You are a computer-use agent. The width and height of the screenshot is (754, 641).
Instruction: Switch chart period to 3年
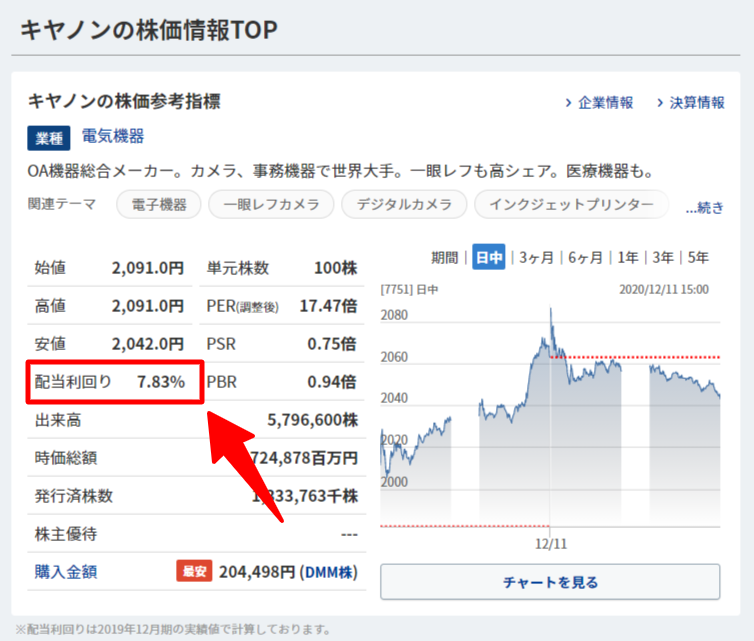point(663,258)
